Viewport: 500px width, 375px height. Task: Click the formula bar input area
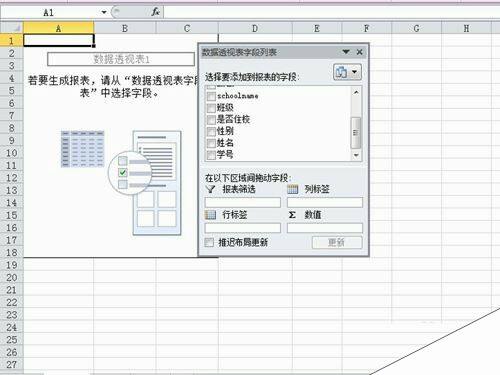(332, 12)
